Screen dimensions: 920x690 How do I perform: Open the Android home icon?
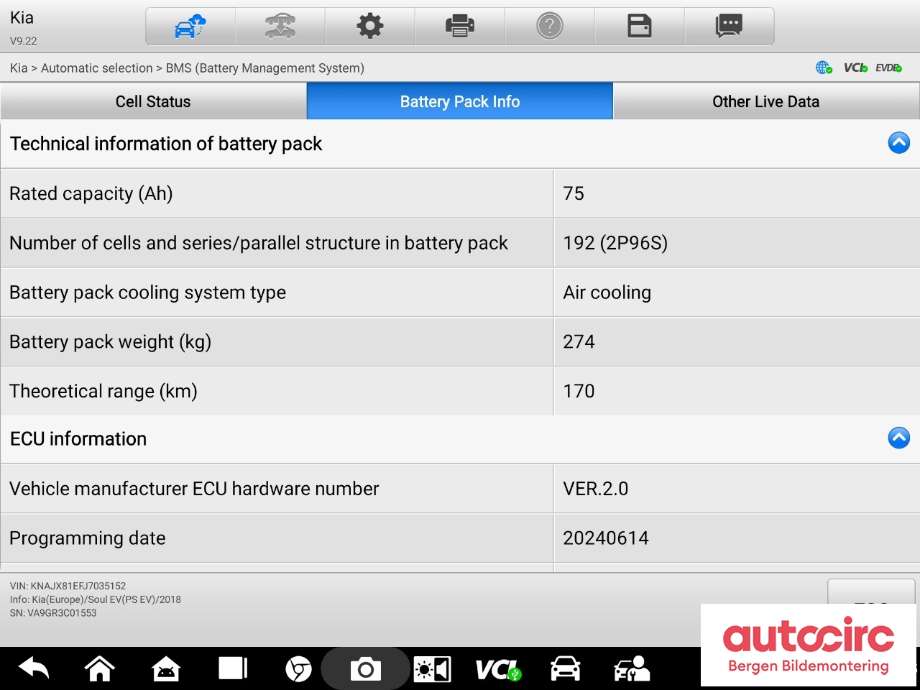[165, 668]
